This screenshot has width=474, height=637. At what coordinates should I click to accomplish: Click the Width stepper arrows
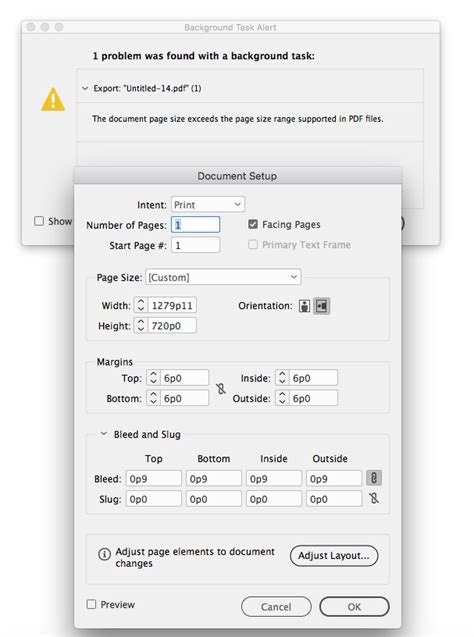tap(141, 306)
